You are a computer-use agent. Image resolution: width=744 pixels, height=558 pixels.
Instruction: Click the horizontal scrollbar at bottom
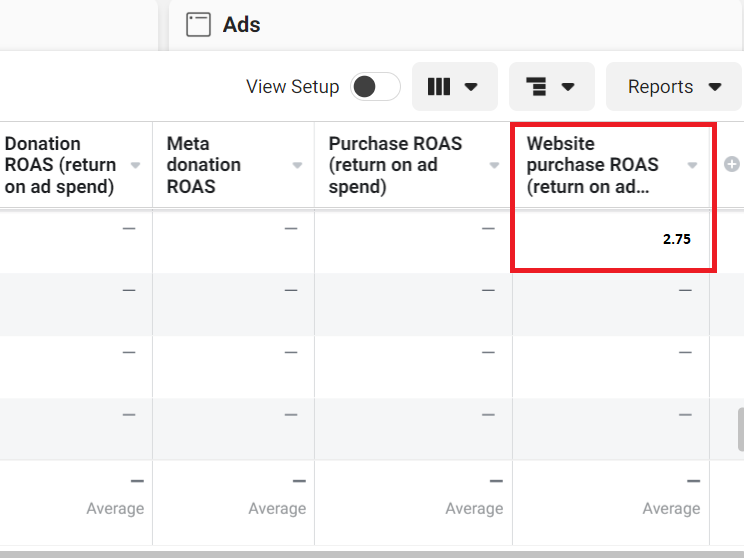click(372, 554)
